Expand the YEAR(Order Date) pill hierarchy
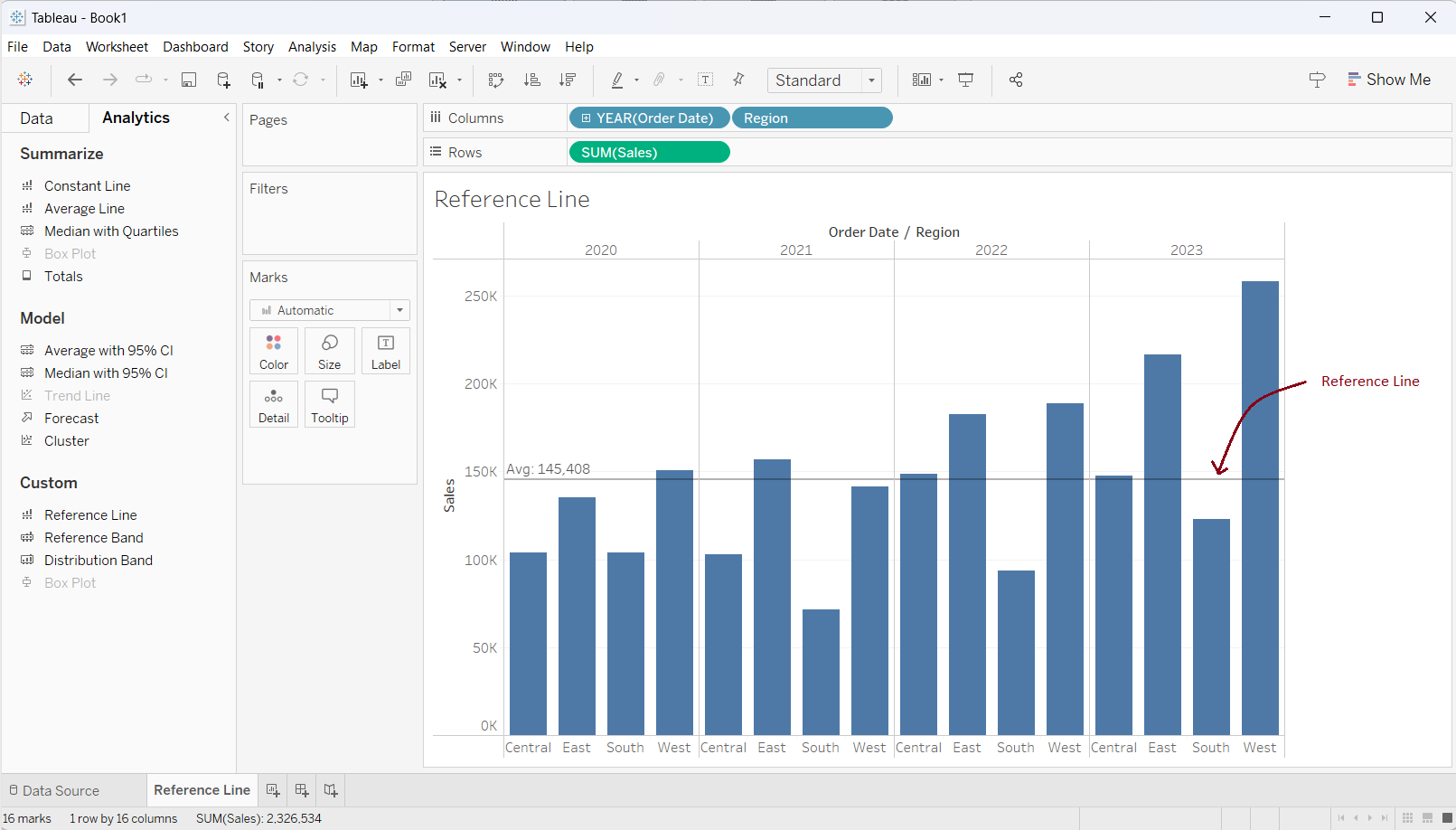 point(586,118)
